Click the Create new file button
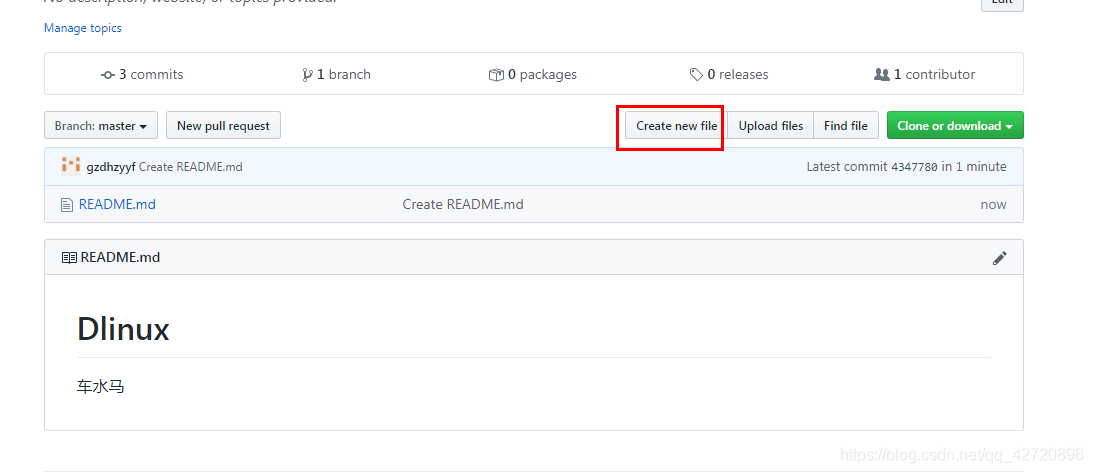The width and height of the screenshot is (1093, 473). pos(676,125)
